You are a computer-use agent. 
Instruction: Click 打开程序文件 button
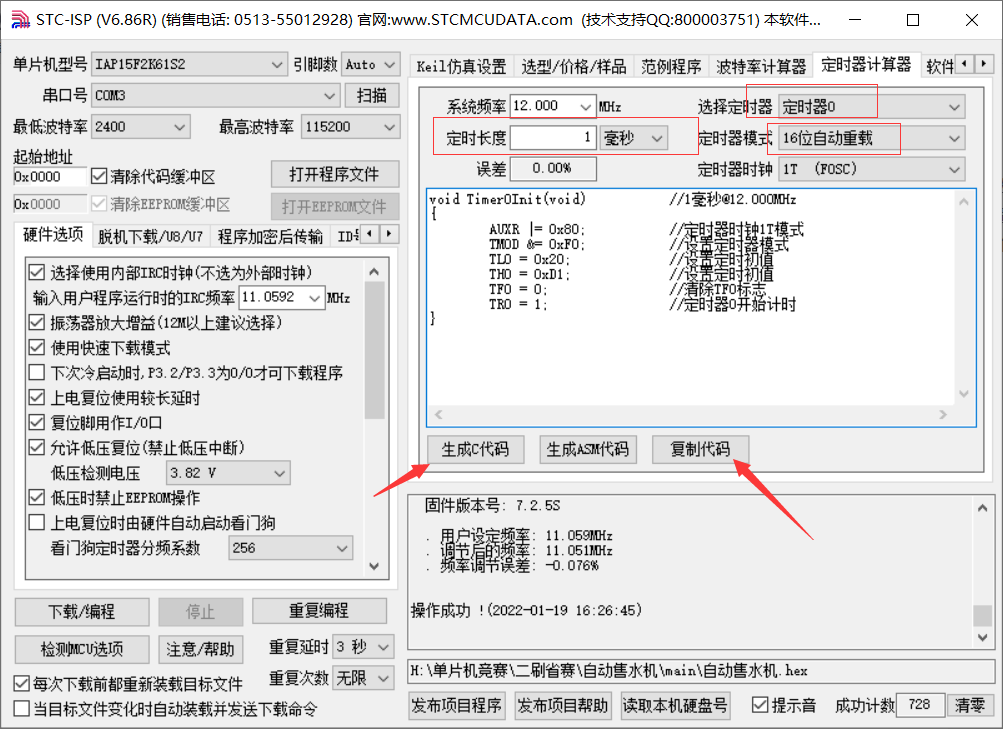[335, 174]
